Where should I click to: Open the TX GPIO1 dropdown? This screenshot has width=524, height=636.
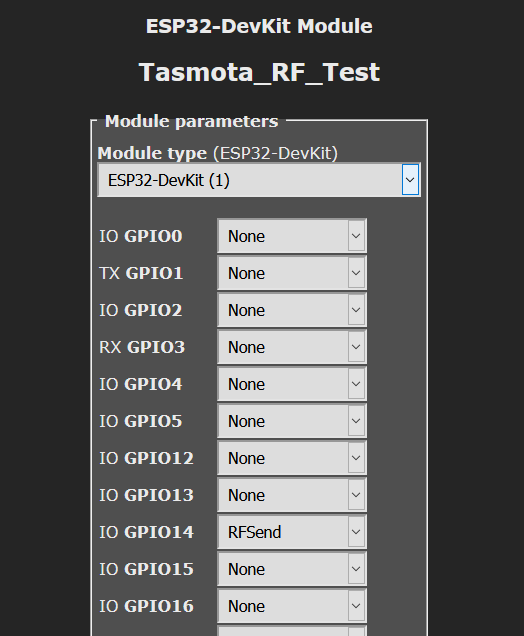(292, 273)
